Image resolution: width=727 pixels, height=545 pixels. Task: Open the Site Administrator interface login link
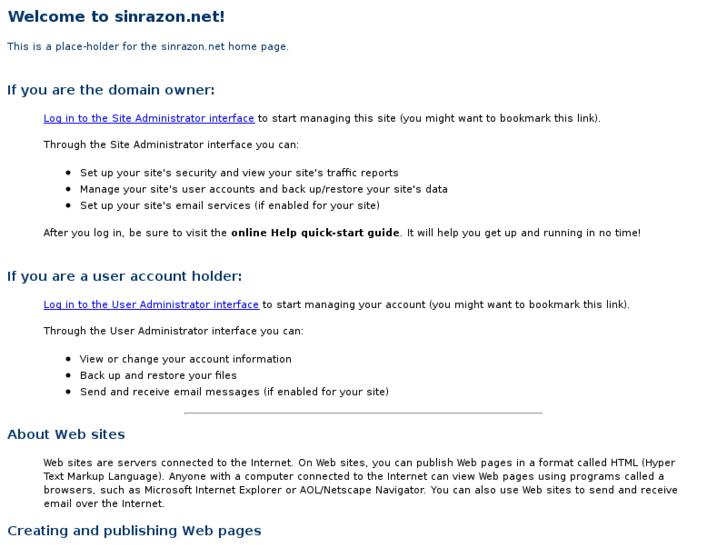pos(149,118)
